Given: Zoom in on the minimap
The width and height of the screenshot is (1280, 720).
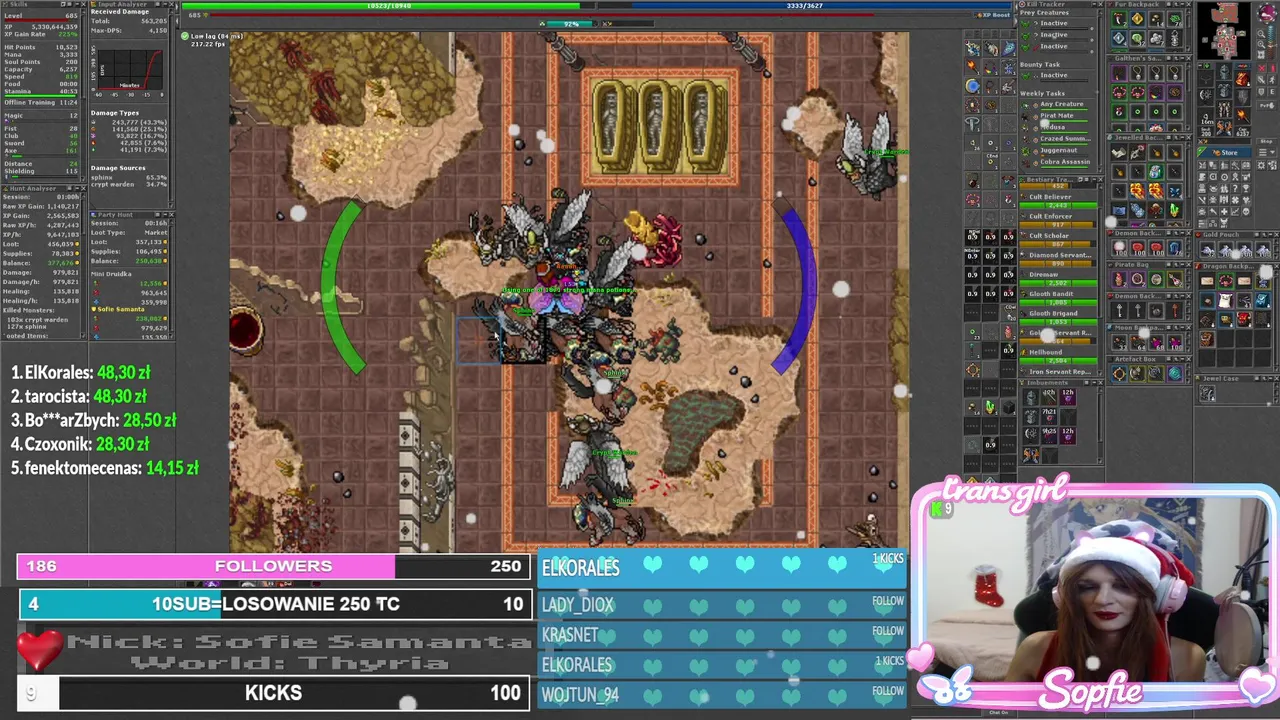Looking at the screenshot, I should point(1261,44).
